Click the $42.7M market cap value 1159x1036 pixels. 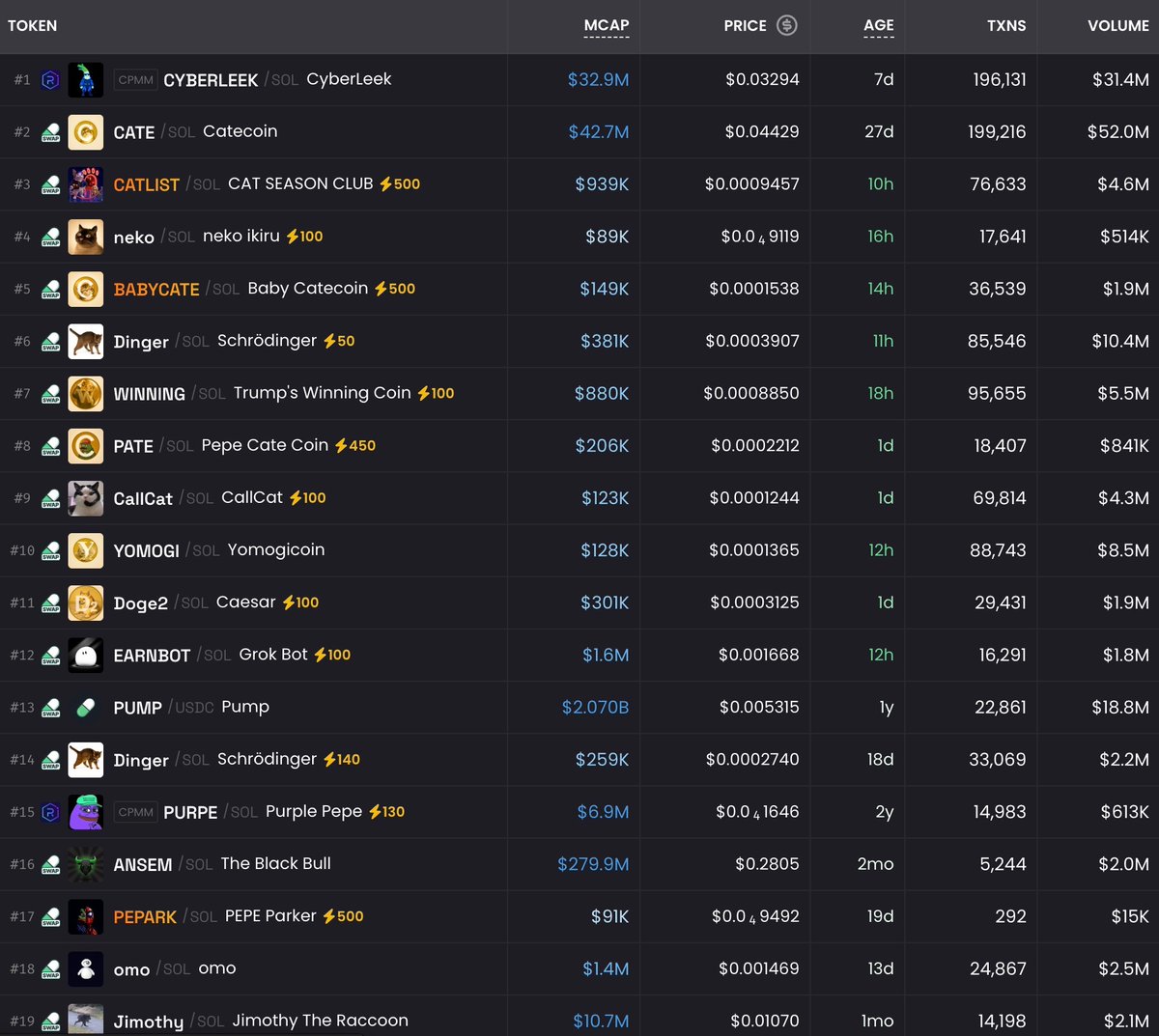click(599, 132)
